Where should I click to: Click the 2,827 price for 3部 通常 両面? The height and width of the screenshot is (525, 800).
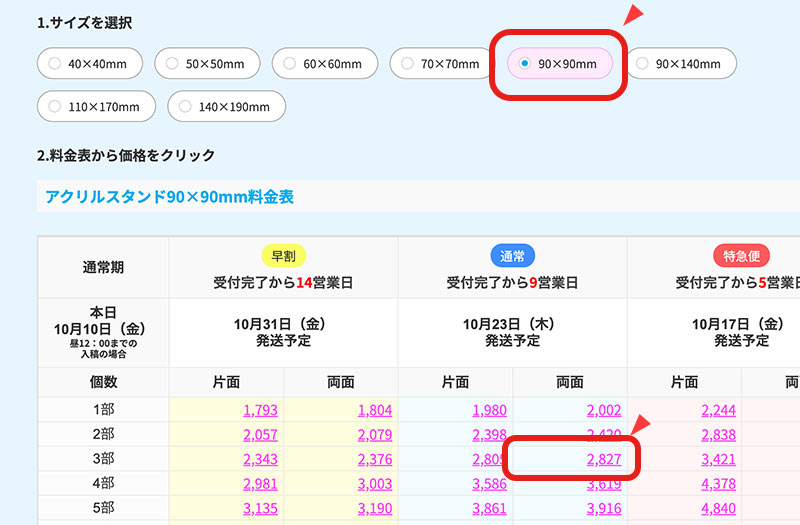[603, 459]
